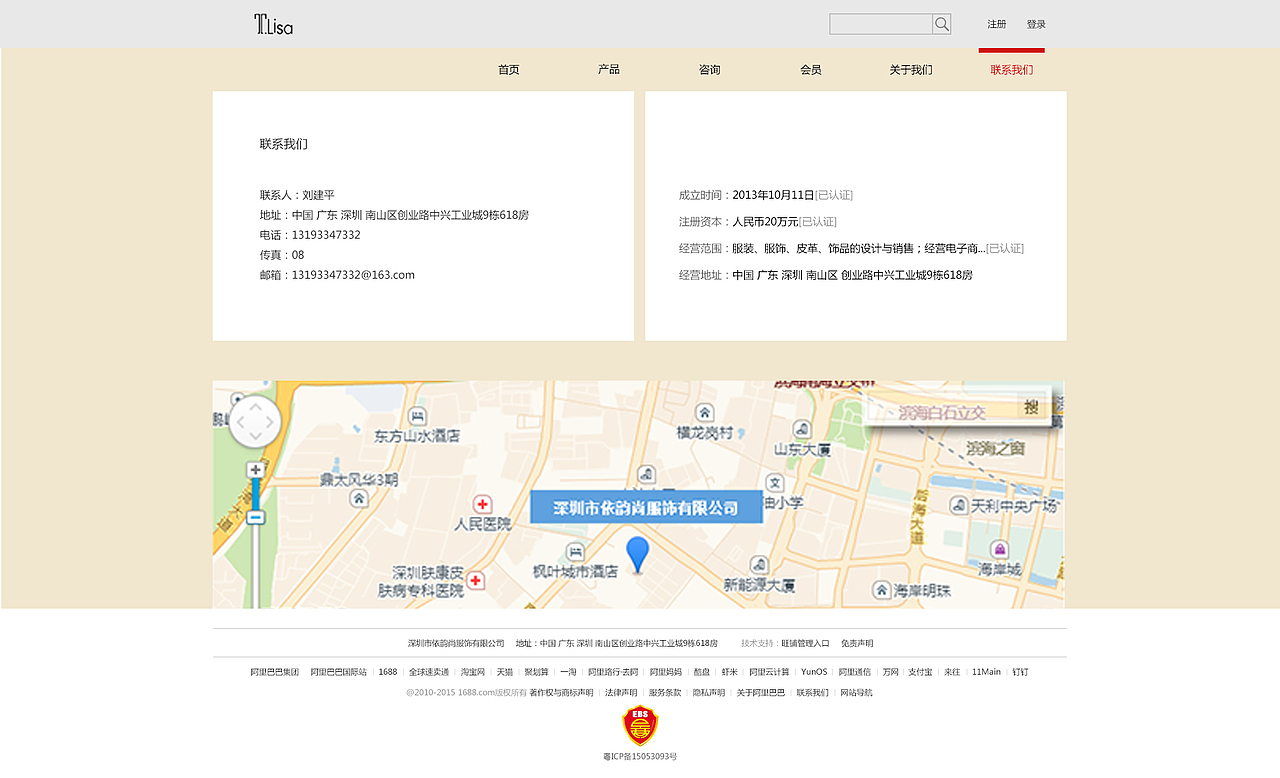Screen dimensions: 1280x778
Task: Click the 免责声明 footer link
Action: click(857, 643)
